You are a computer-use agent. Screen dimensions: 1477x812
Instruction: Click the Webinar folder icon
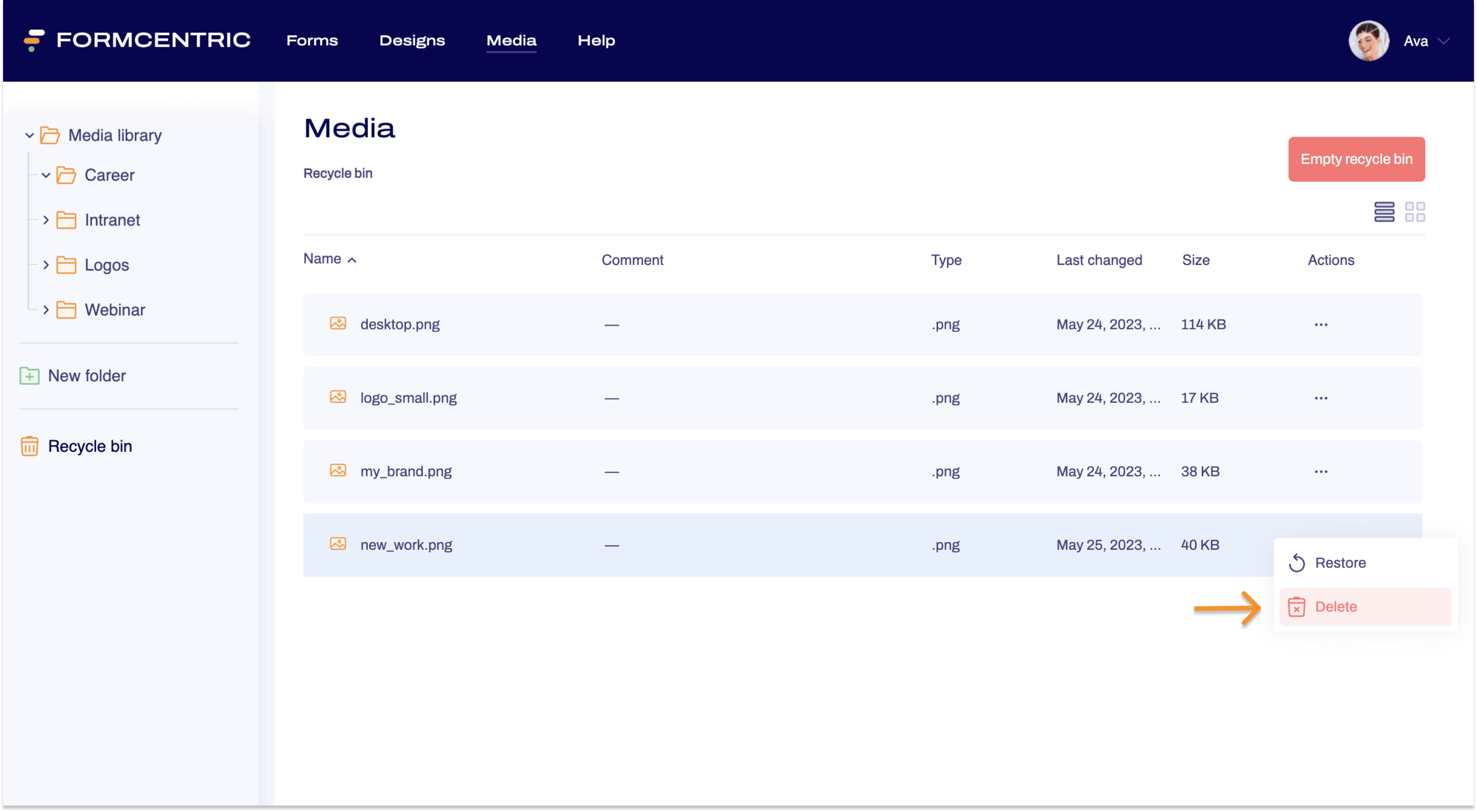click(x=67, y=310)
